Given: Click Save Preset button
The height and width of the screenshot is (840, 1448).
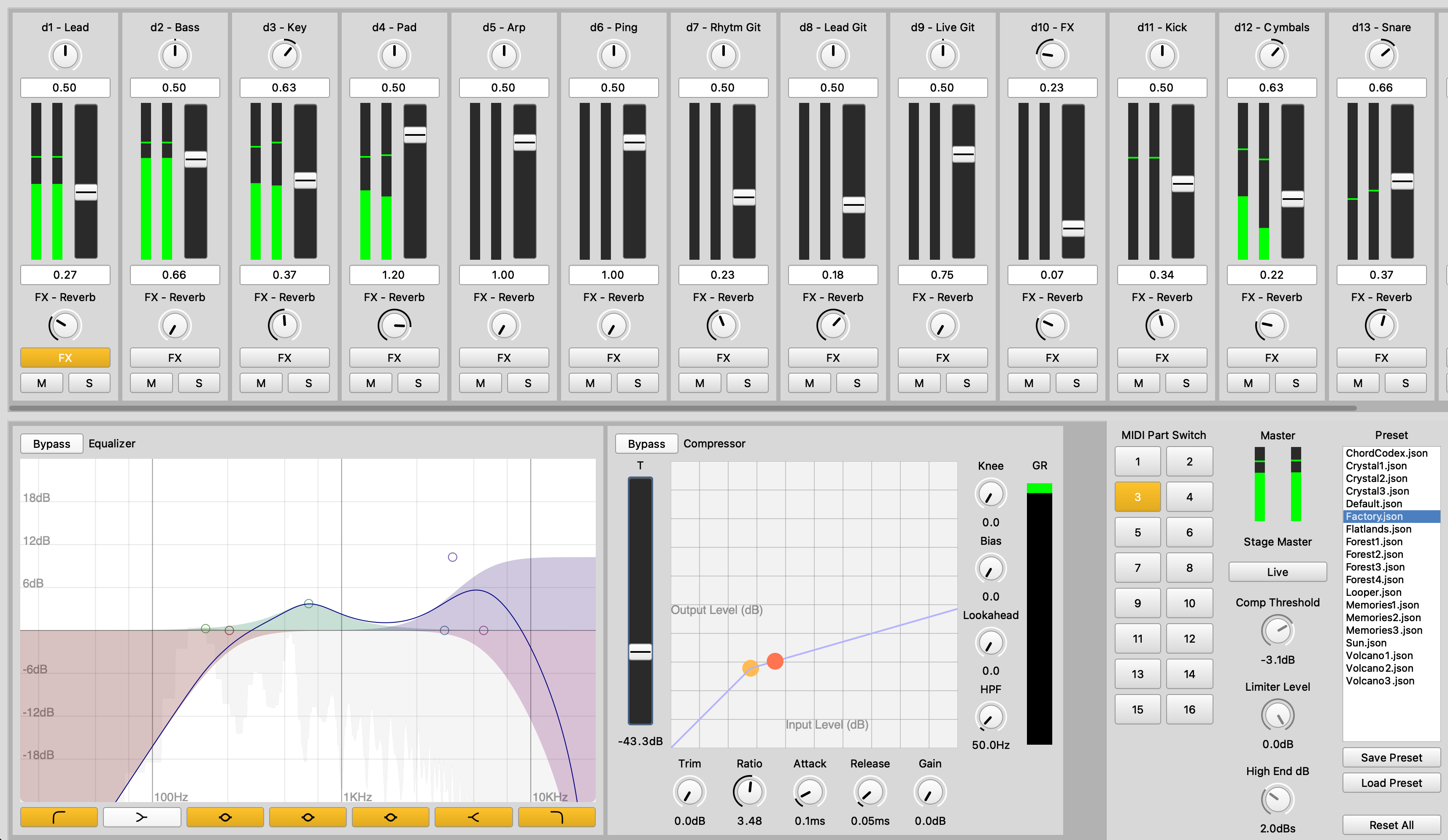Looking at the screenshot, I should coord(1391,757).
